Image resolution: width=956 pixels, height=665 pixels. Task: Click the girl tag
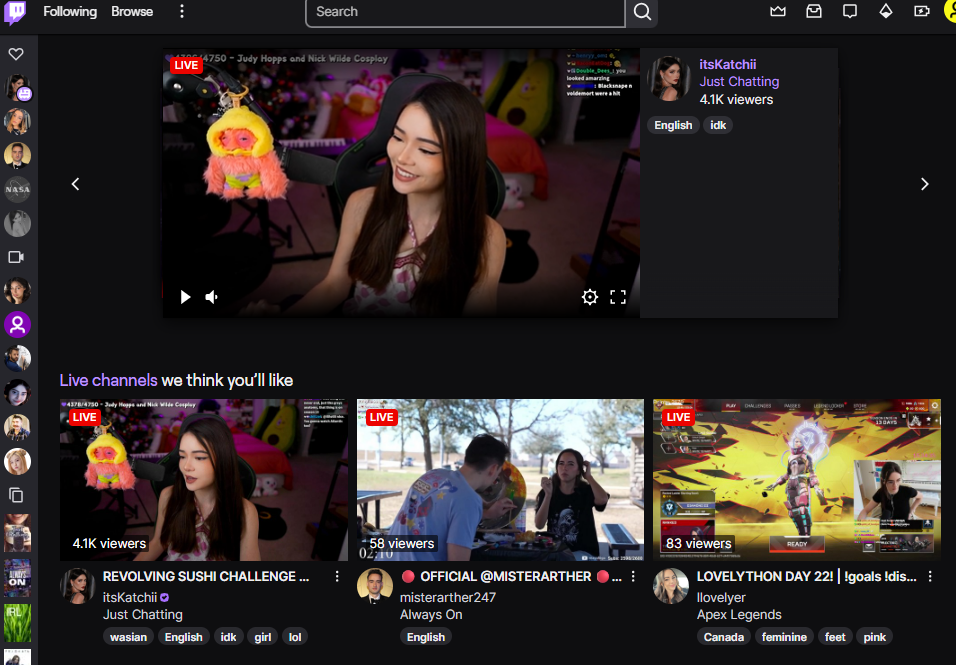[x=263, y=637]
